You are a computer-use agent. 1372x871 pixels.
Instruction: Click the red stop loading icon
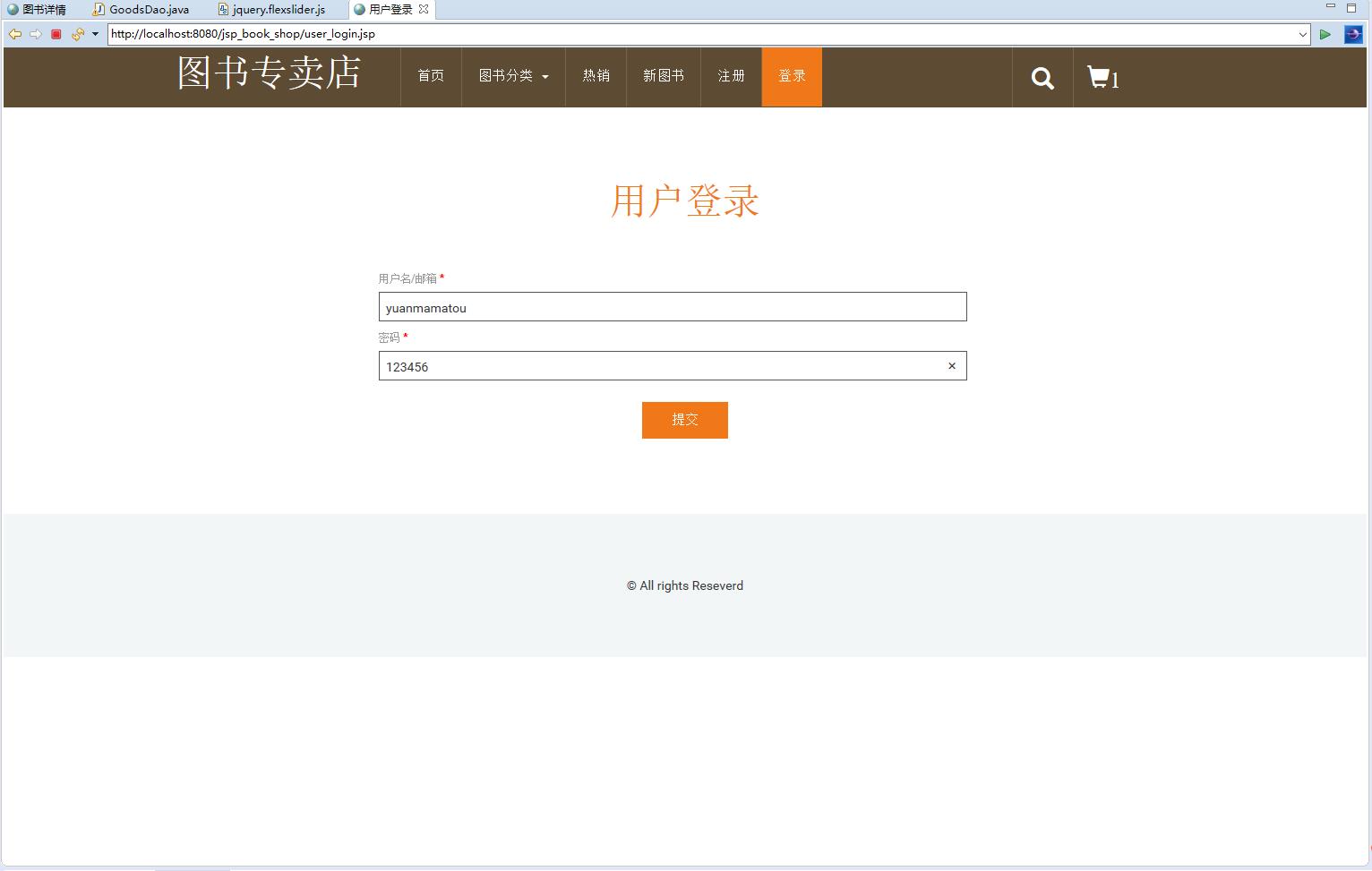[x=56, y=34]
